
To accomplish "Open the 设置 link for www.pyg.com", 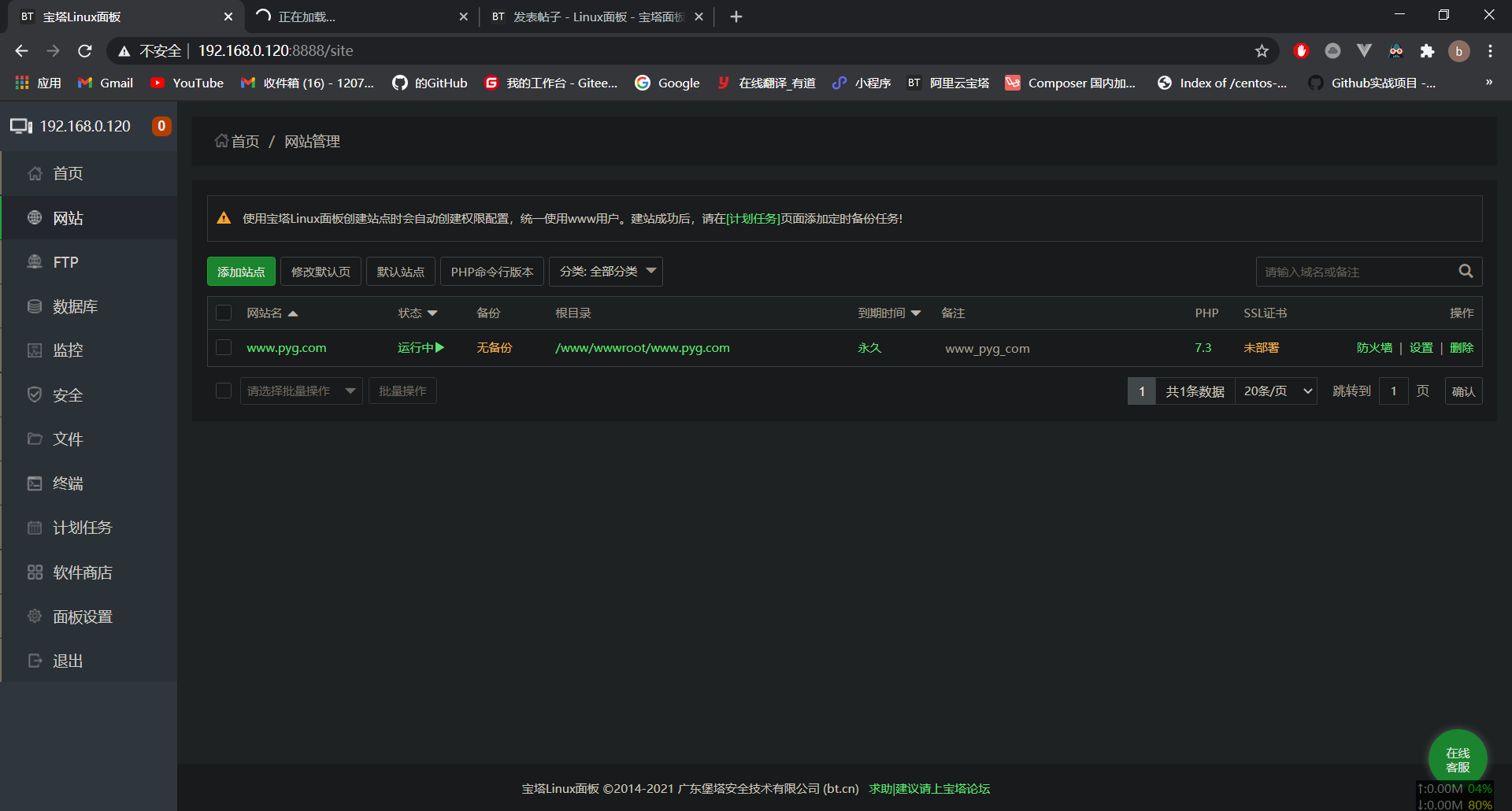I will pyautogui.click(x=1421, y=347).
